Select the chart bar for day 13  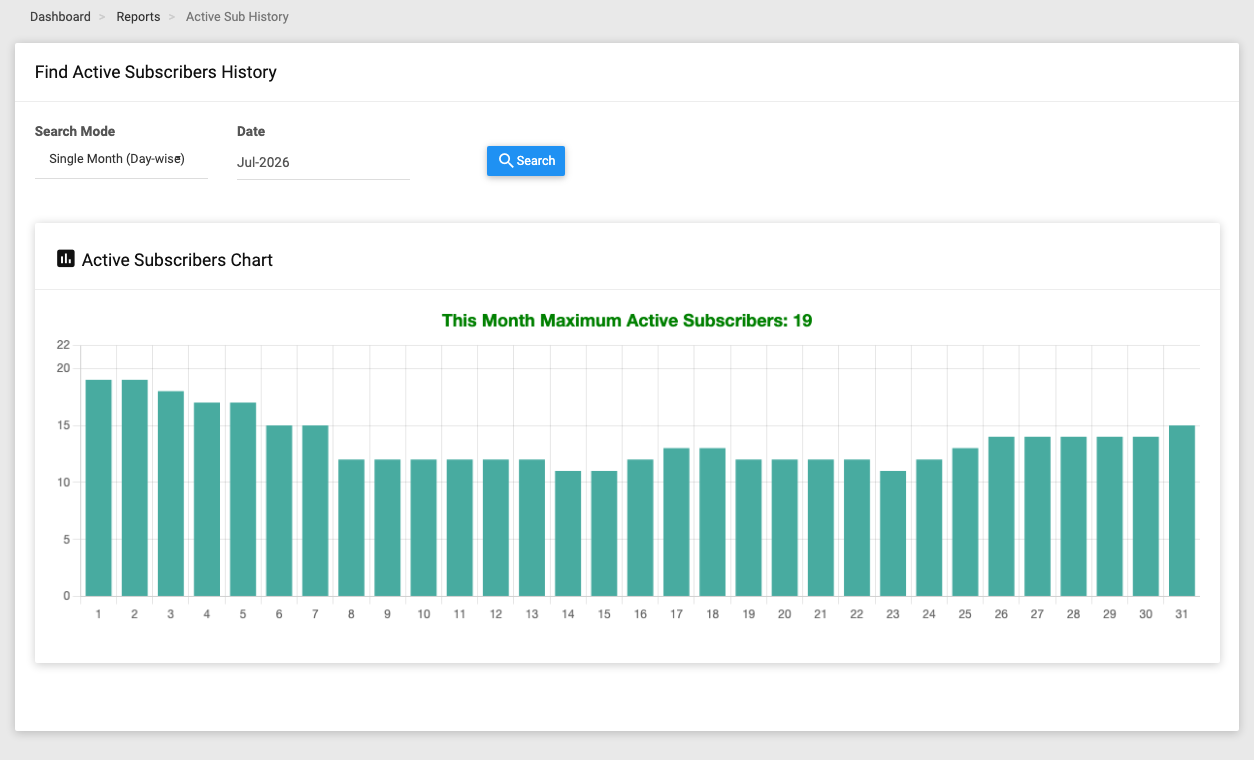(532, 528)
